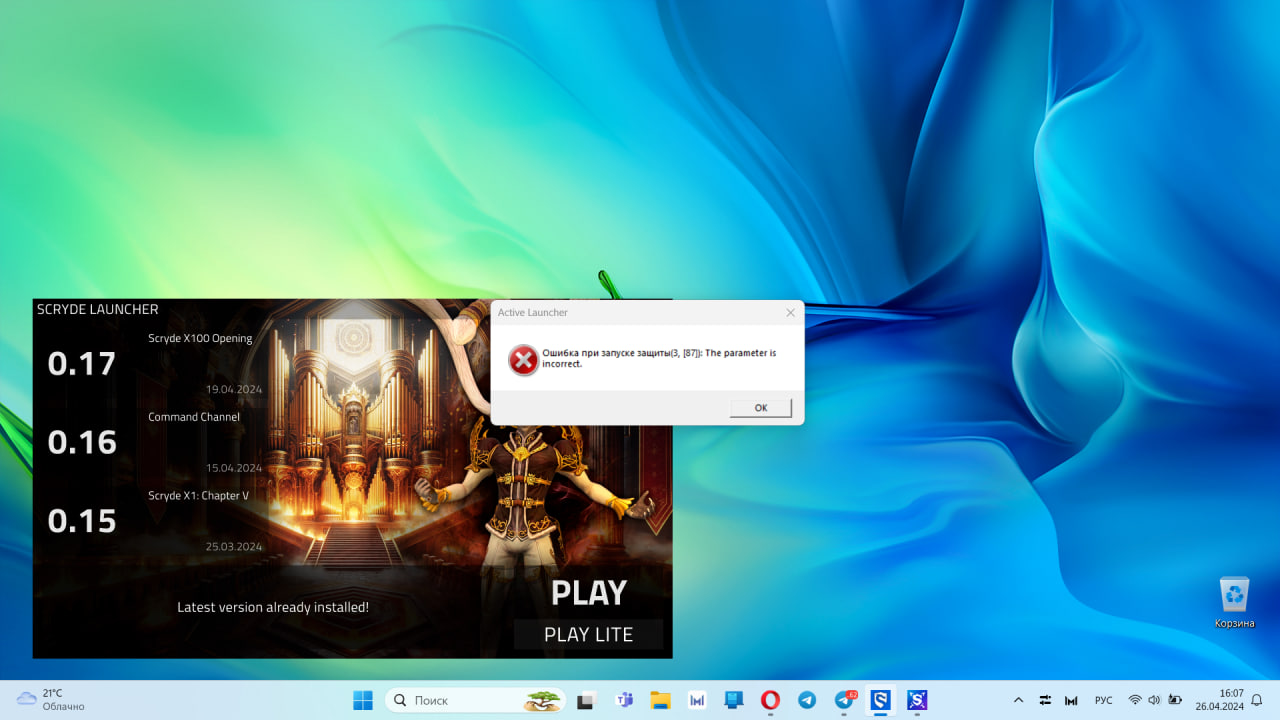Click OK in the Active Launcher error dialog
Viewport: 1280px width, 720px height.
(760, 408)
